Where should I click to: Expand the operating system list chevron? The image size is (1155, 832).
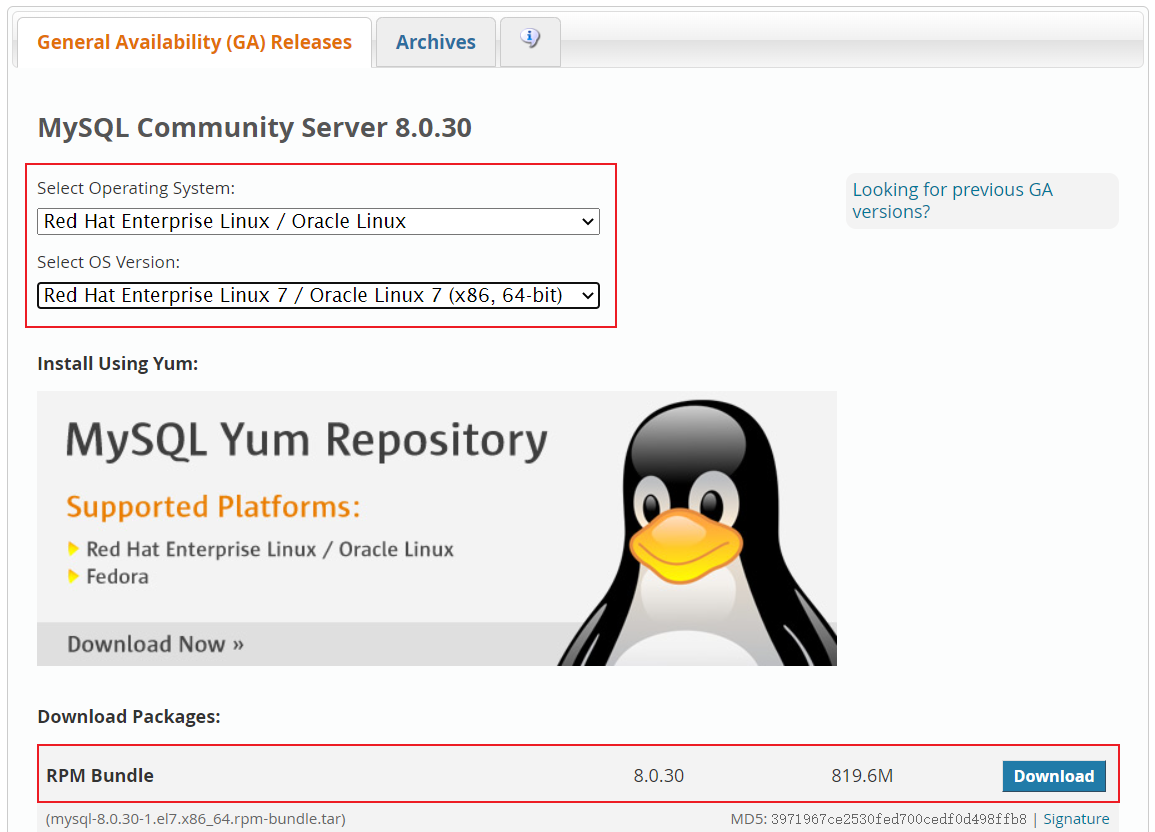(589, 221)
